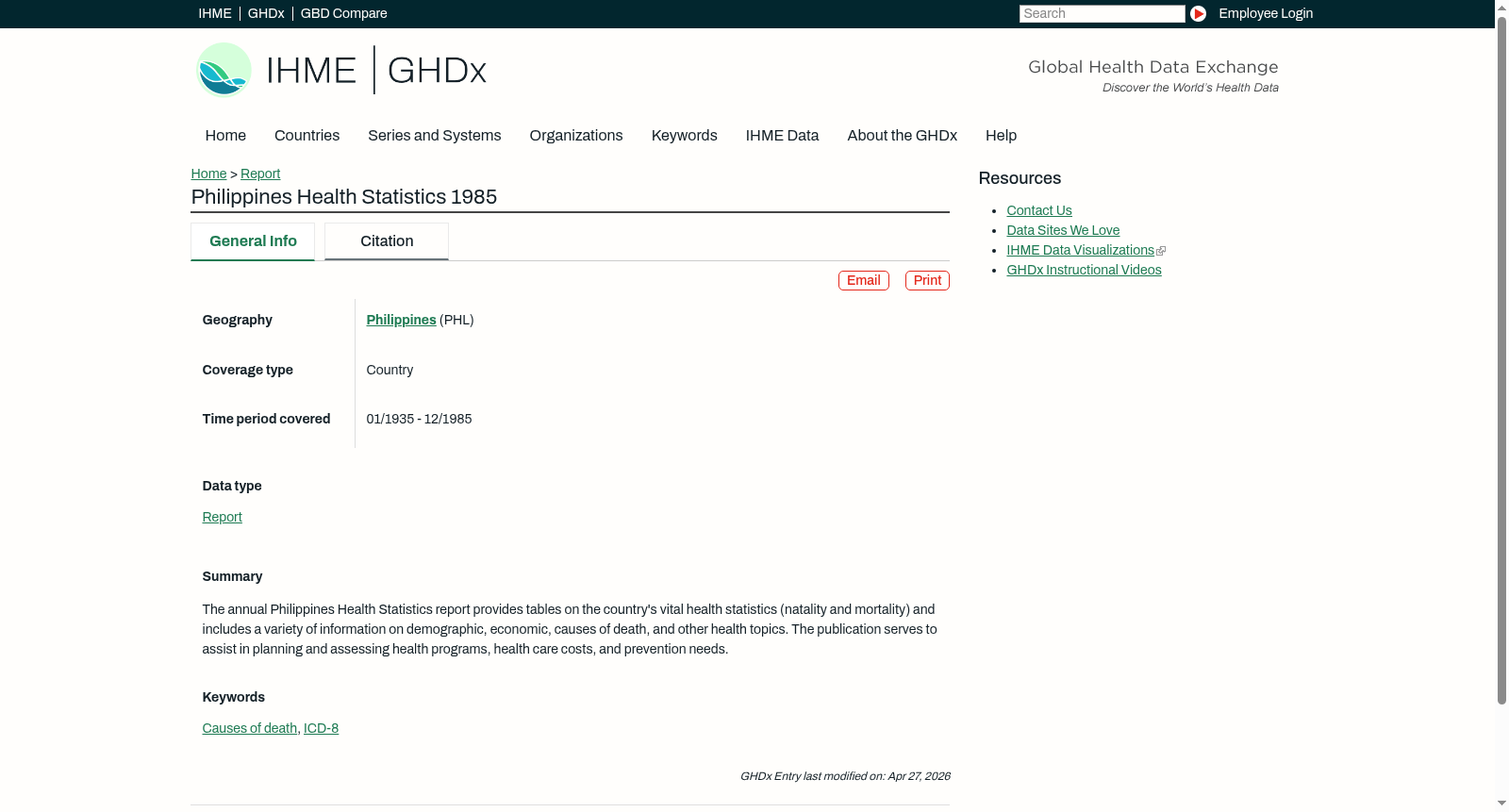
Task: Click the IHME leaf logo
Action: [x=224, y=70]
